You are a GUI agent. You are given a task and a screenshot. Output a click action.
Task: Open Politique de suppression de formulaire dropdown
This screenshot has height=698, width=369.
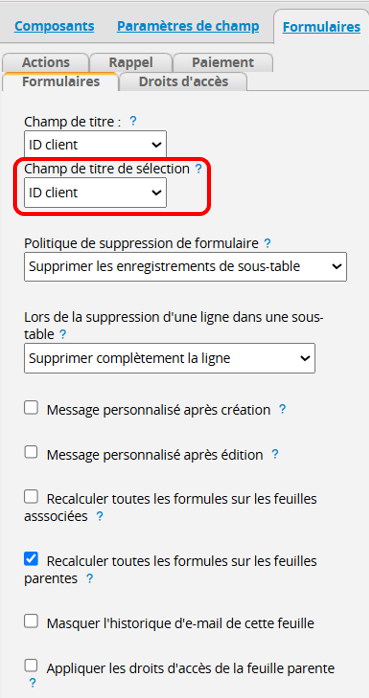tap(185, 267)
